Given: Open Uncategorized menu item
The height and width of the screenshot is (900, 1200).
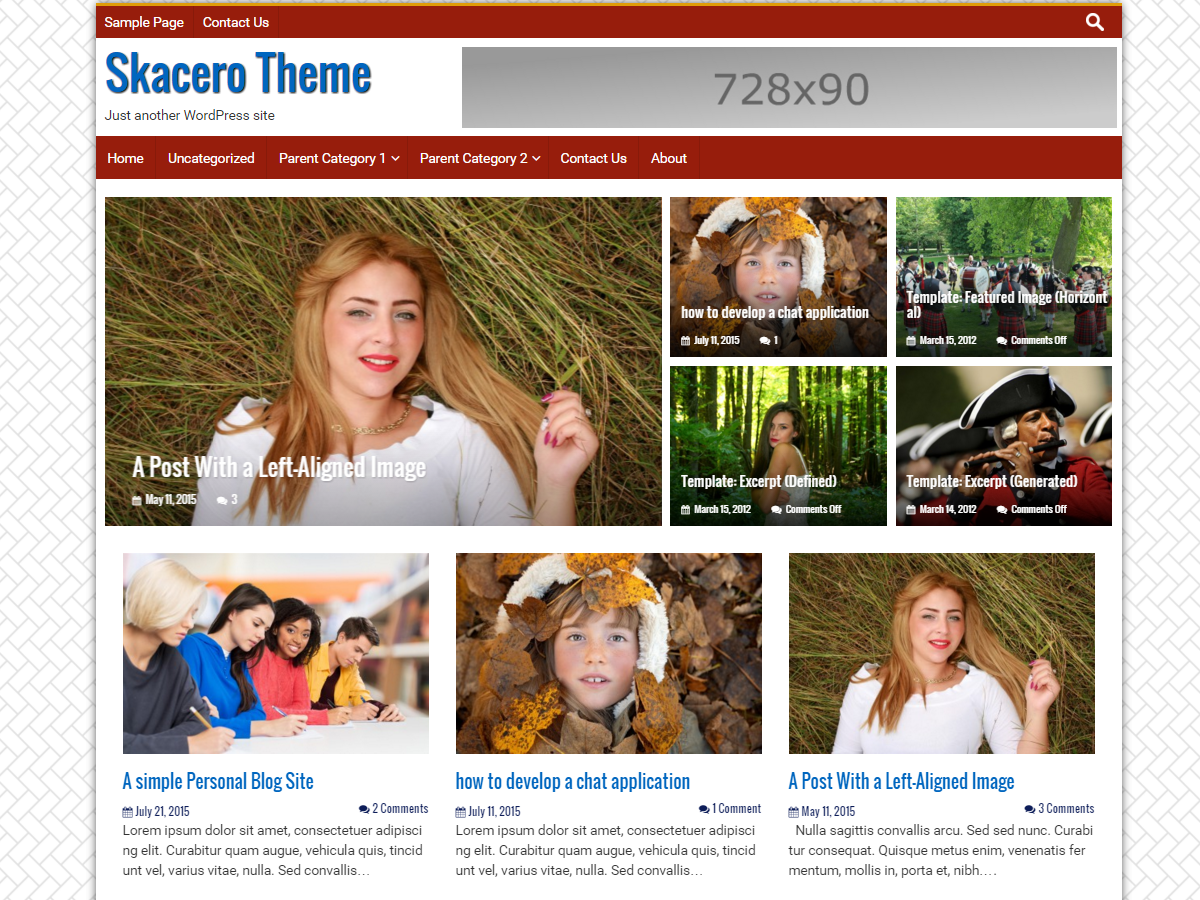Looking at the screenshot, I should (211, 158).
